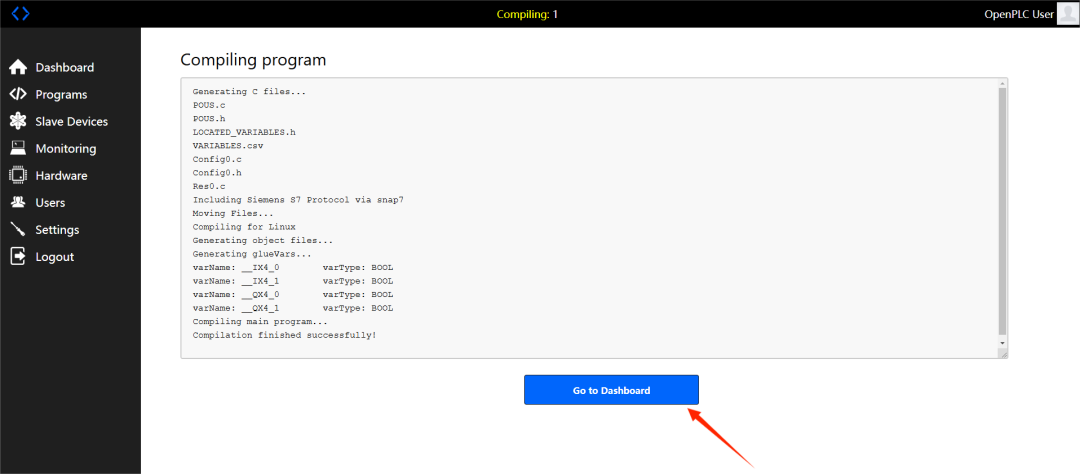
Task: Click the 'POUS.c' log line
Action: pos(209,105)
